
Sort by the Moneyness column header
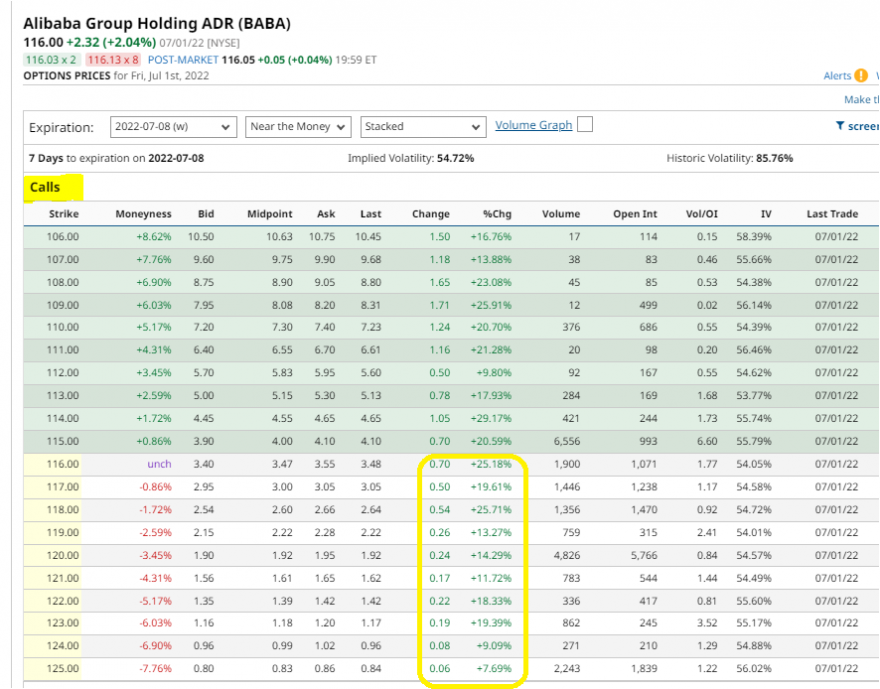[143, 214]
